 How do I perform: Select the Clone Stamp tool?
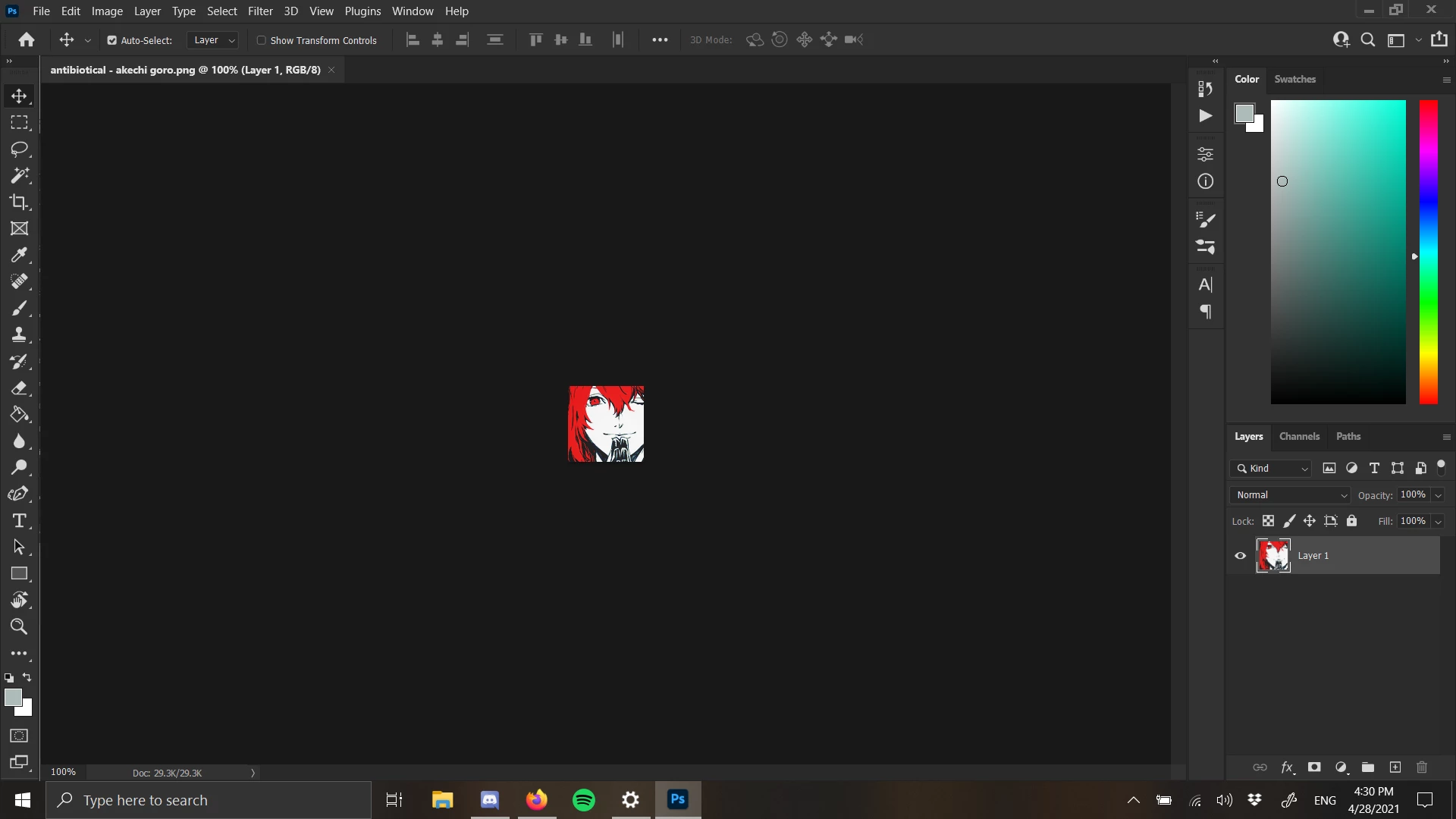click(19, 334)
